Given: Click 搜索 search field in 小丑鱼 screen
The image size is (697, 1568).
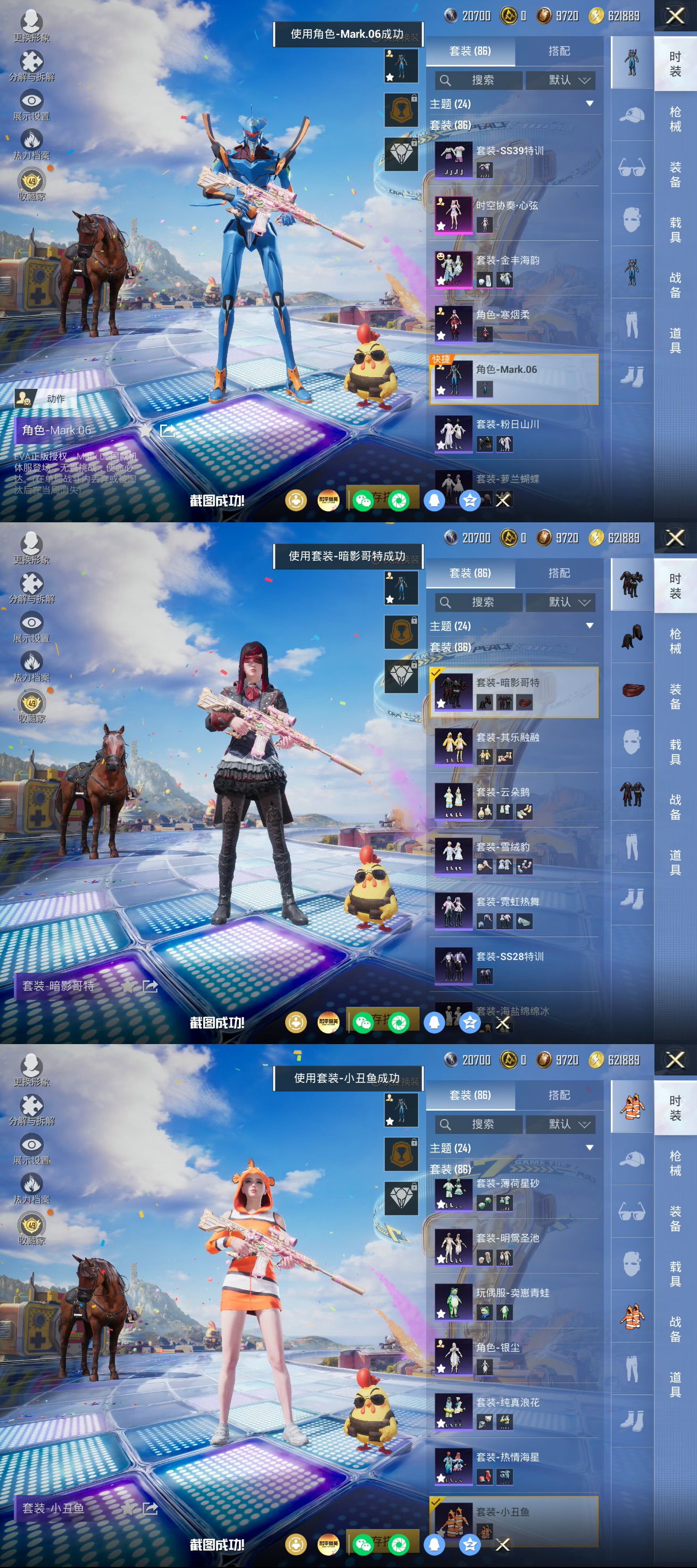Looking at the screenshot, I should point(479,1124).
